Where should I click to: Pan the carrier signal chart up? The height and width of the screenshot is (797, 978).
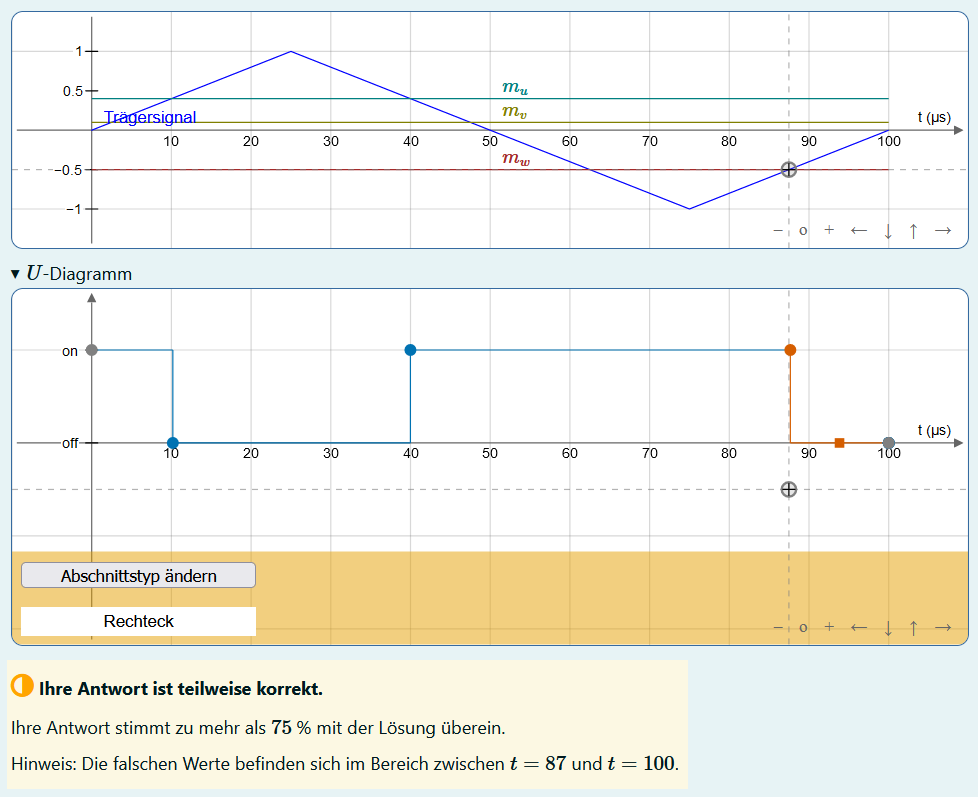(913, 230)
